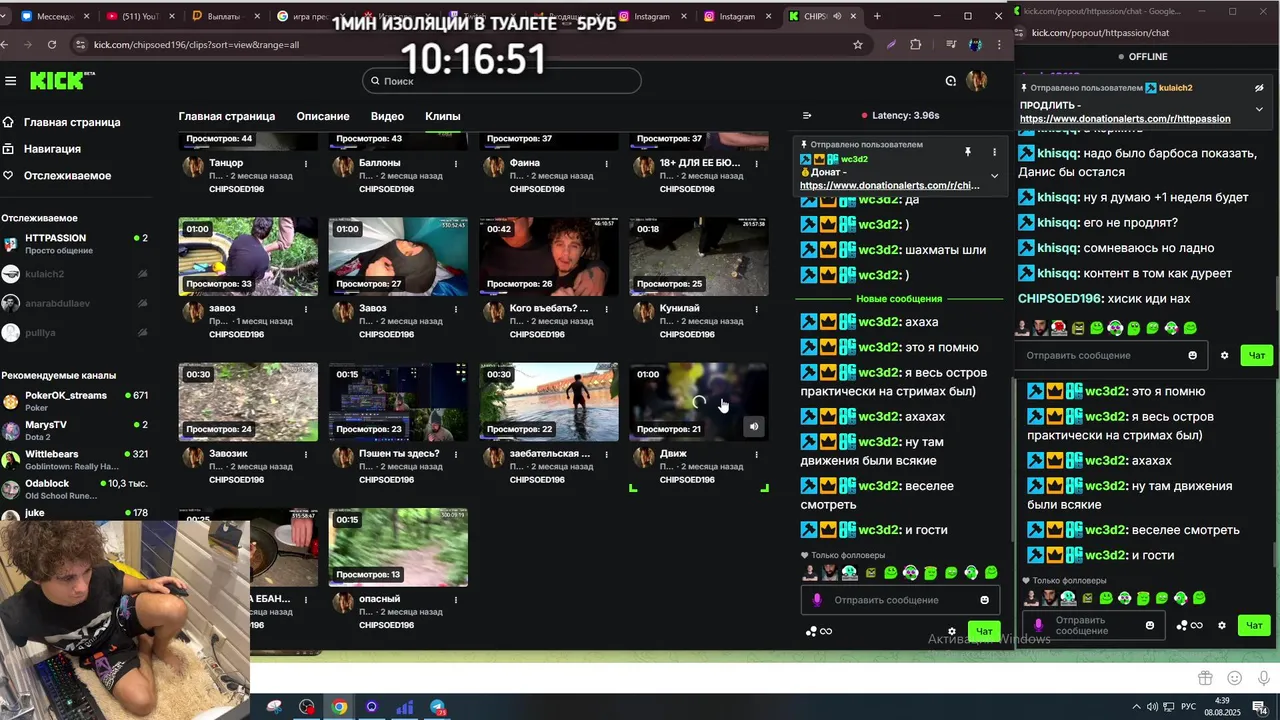Open options menu for the опасный clip
1280x720 pixels.
(456, 599)
